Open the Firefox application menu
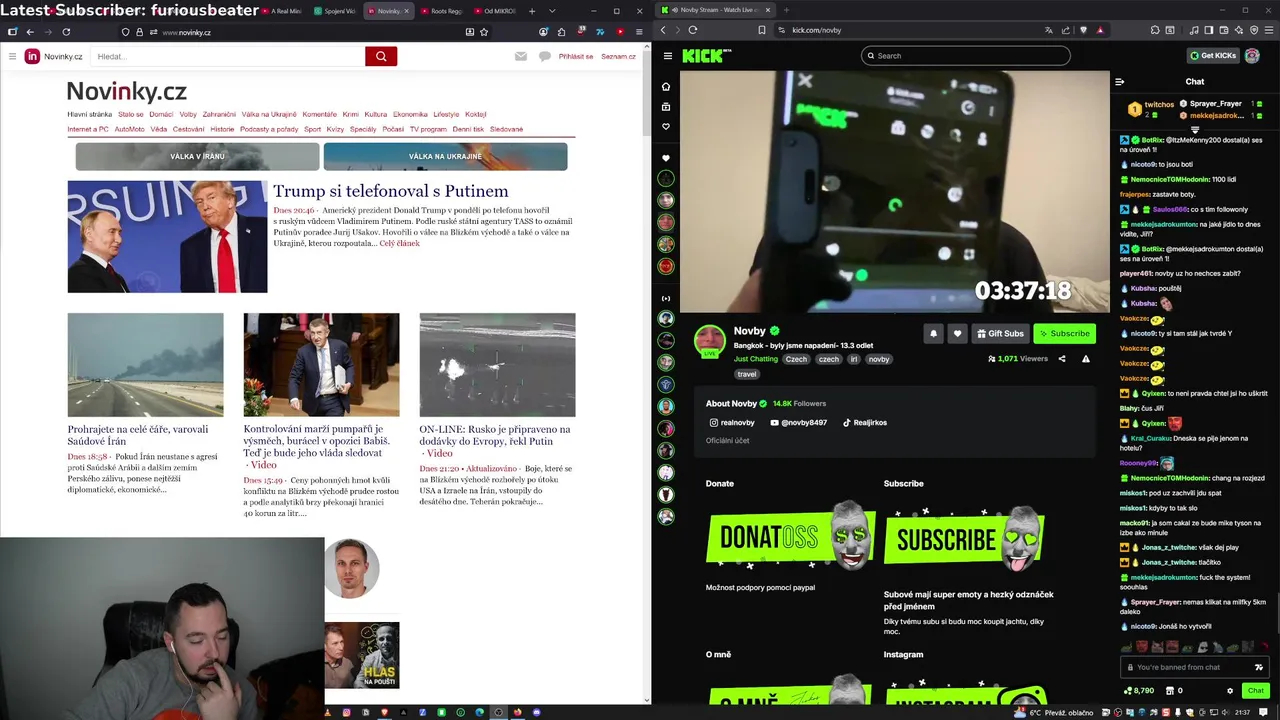The height and width of the screenshot is (720, 1280). click(x=637, y=32)
